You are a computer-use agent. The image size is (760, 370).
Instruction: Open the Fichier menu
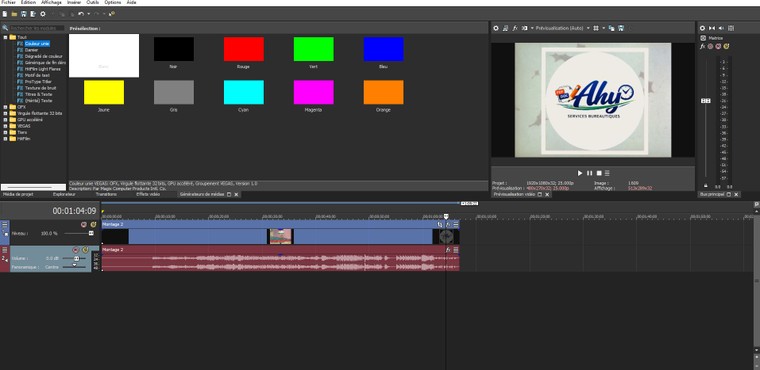pyautogui.click(x=8, y=2)
